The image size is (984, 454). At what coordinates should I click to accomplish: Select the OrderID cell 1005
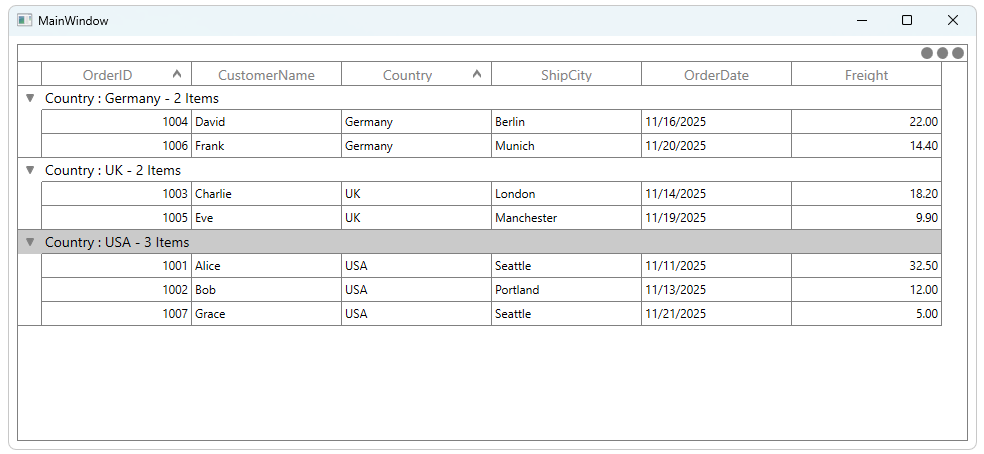click(117, 218)
